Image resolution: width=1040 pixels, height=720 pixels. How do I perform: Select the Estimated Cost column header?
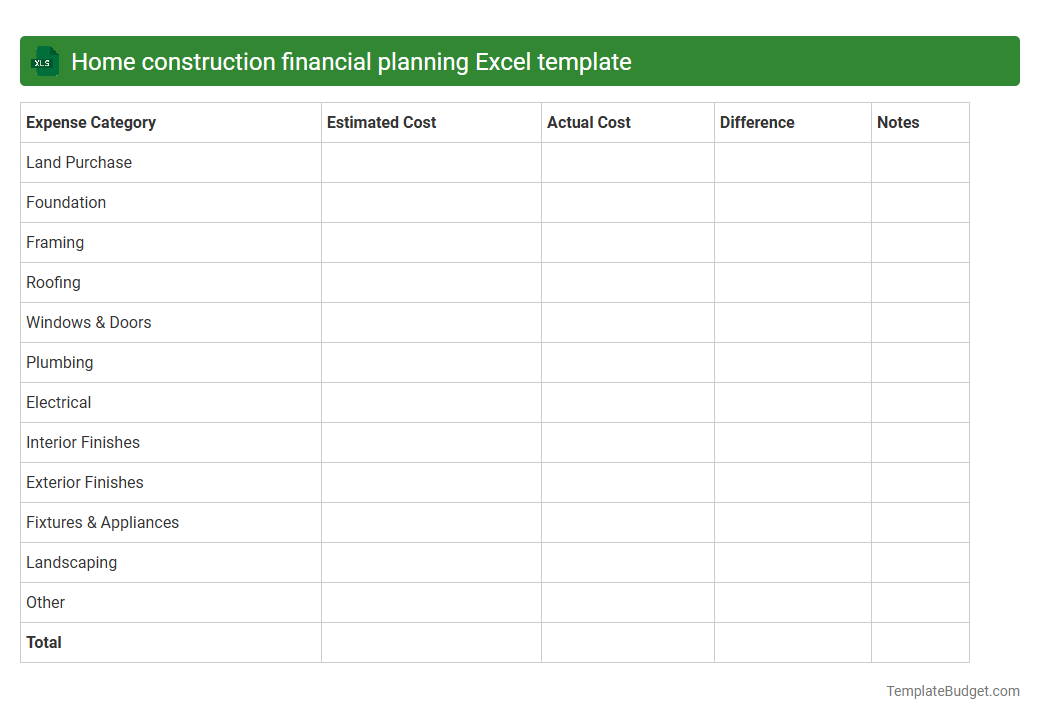[381, 122]
